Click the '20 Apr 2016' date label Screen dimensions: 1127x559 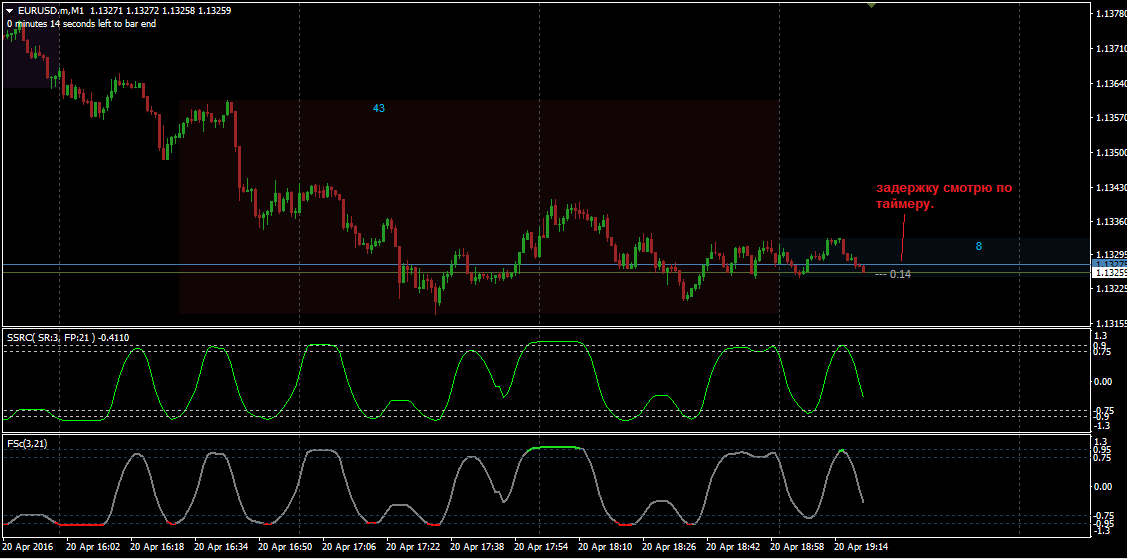coord(28,547)
